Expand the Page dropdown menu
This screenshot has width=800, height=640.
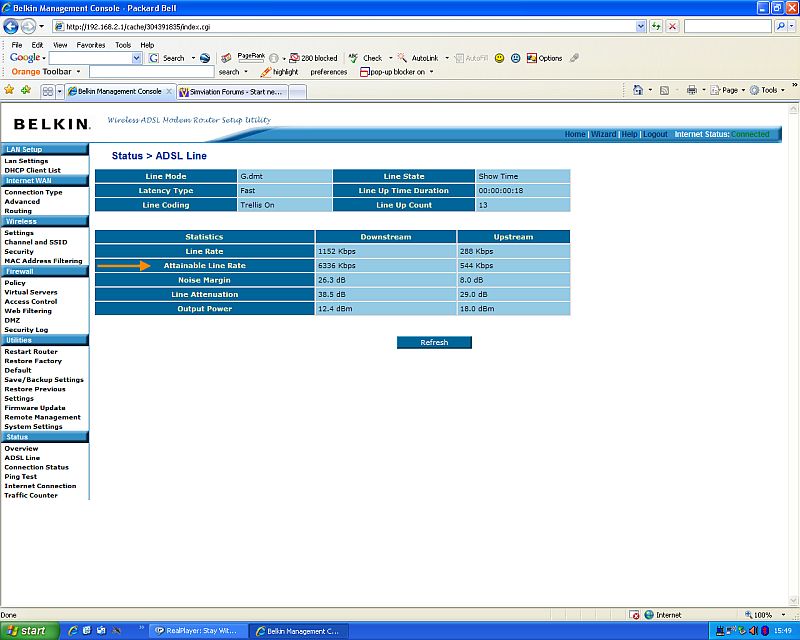(729, 90)
